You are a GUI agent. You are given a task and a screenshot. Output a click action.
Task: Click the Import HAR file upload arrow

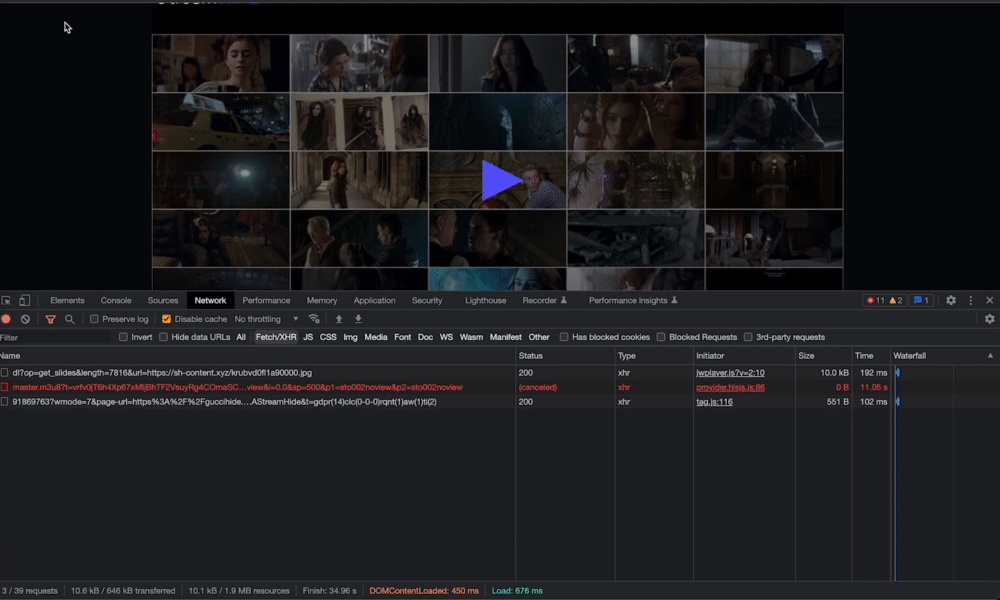339,319
